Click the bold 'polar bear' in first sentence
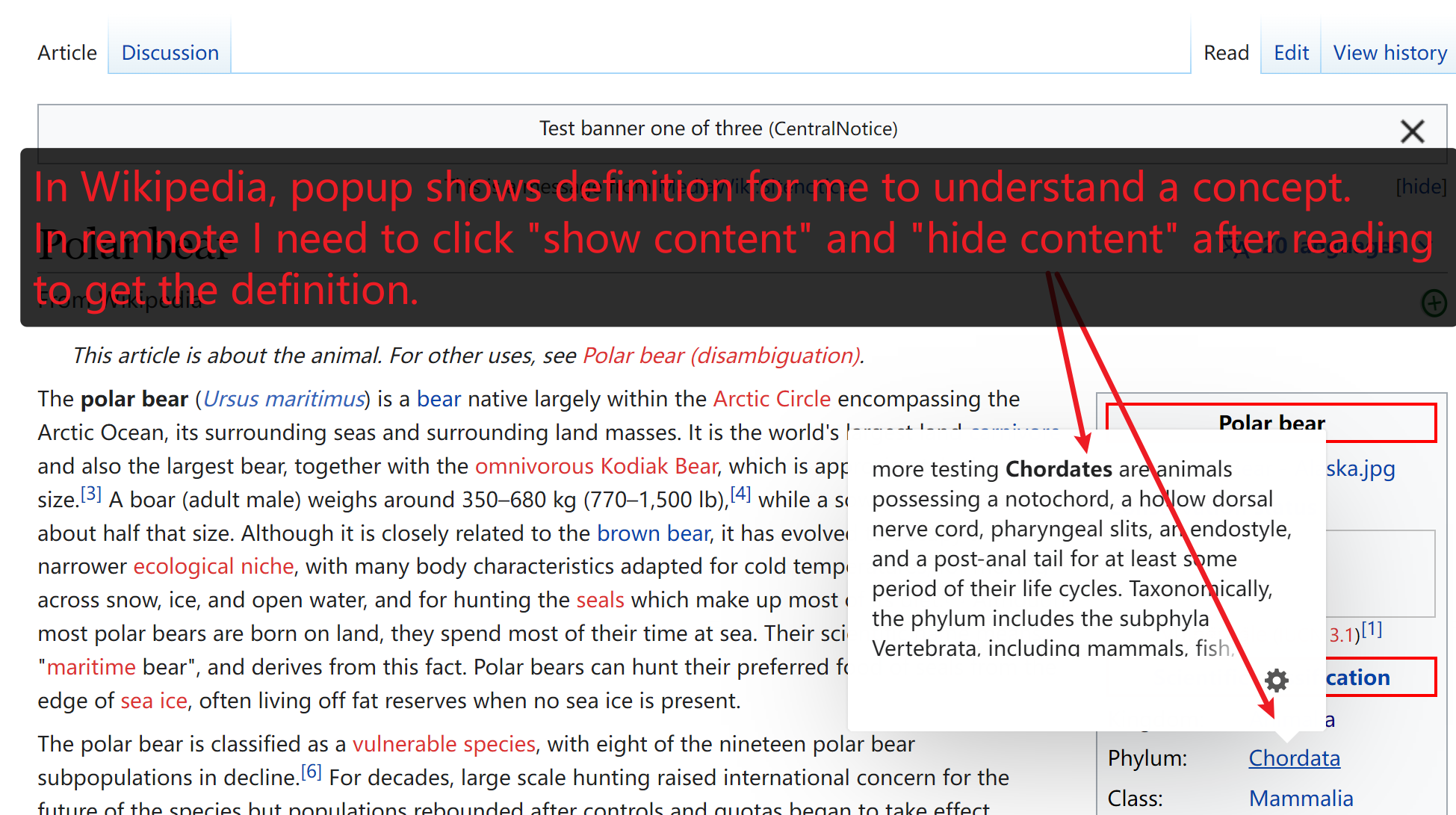1456x815 pixels. pyautogui.click(x=134, y=399)
